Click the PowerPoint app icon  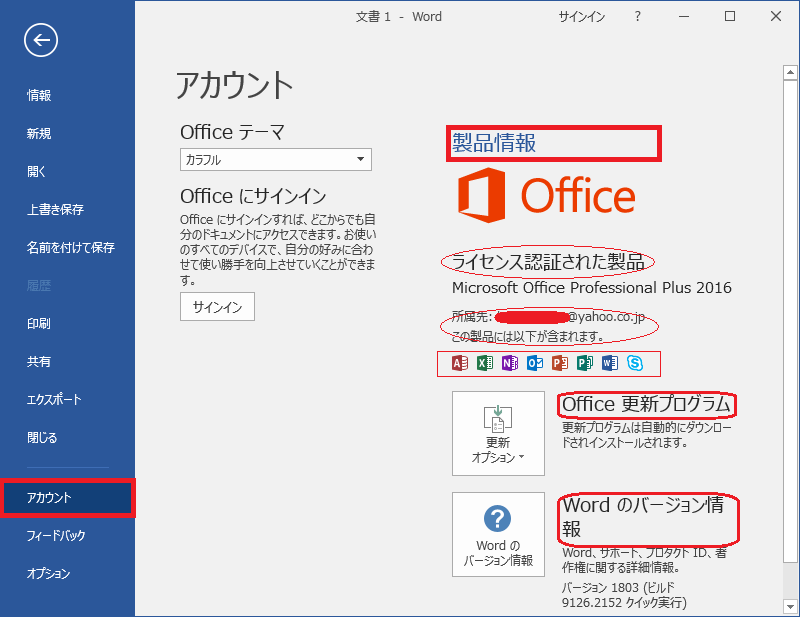tap(560, 363)
